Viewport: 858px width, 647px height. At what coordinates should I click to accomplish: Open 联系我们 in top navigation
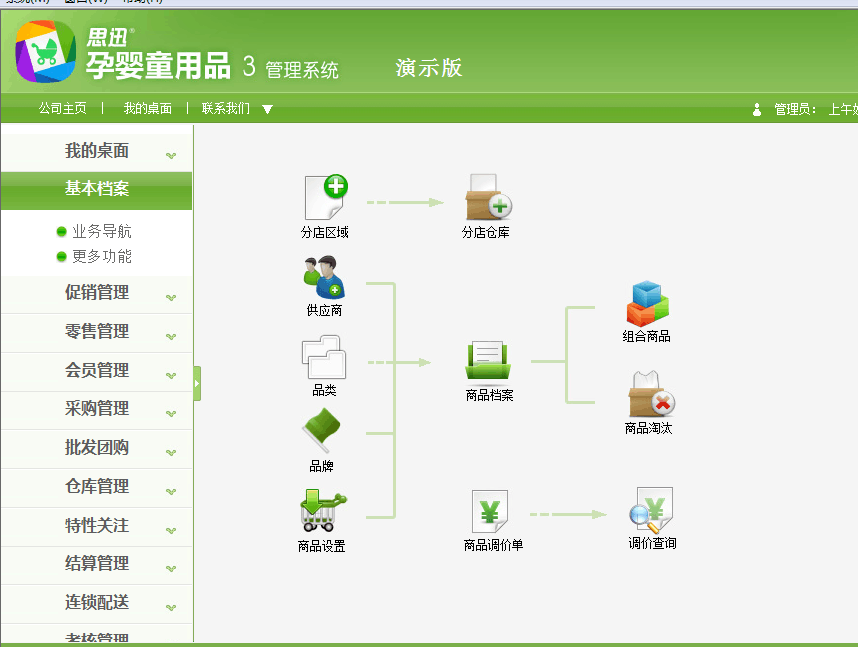click(x=226, y=108)
